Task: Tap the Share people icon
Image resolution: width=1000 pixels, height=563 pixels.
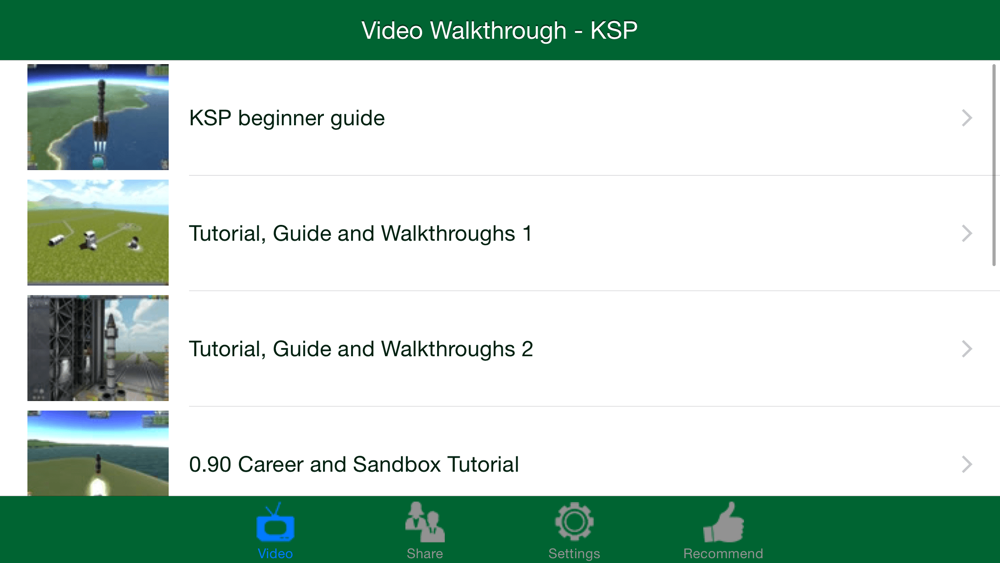Action: (x=425, y=522)
